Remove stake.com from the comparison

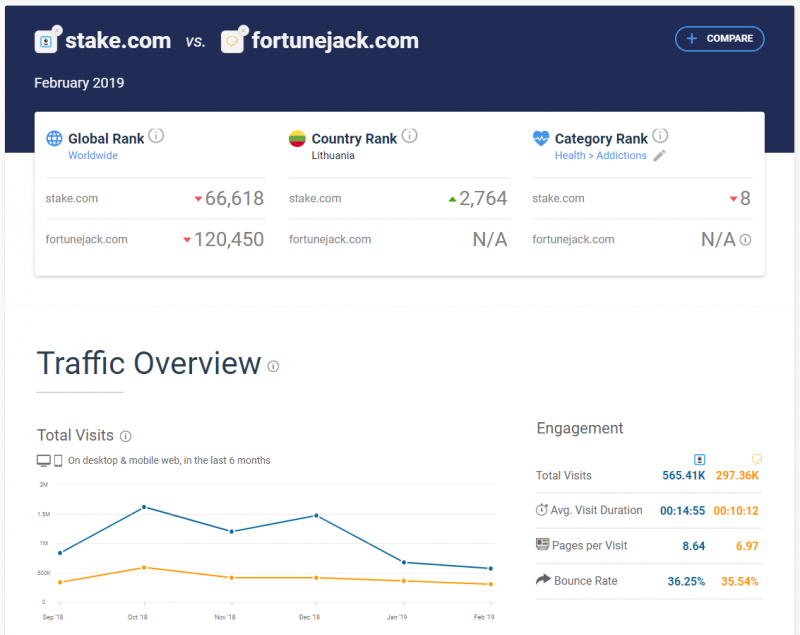click(57, 30)
